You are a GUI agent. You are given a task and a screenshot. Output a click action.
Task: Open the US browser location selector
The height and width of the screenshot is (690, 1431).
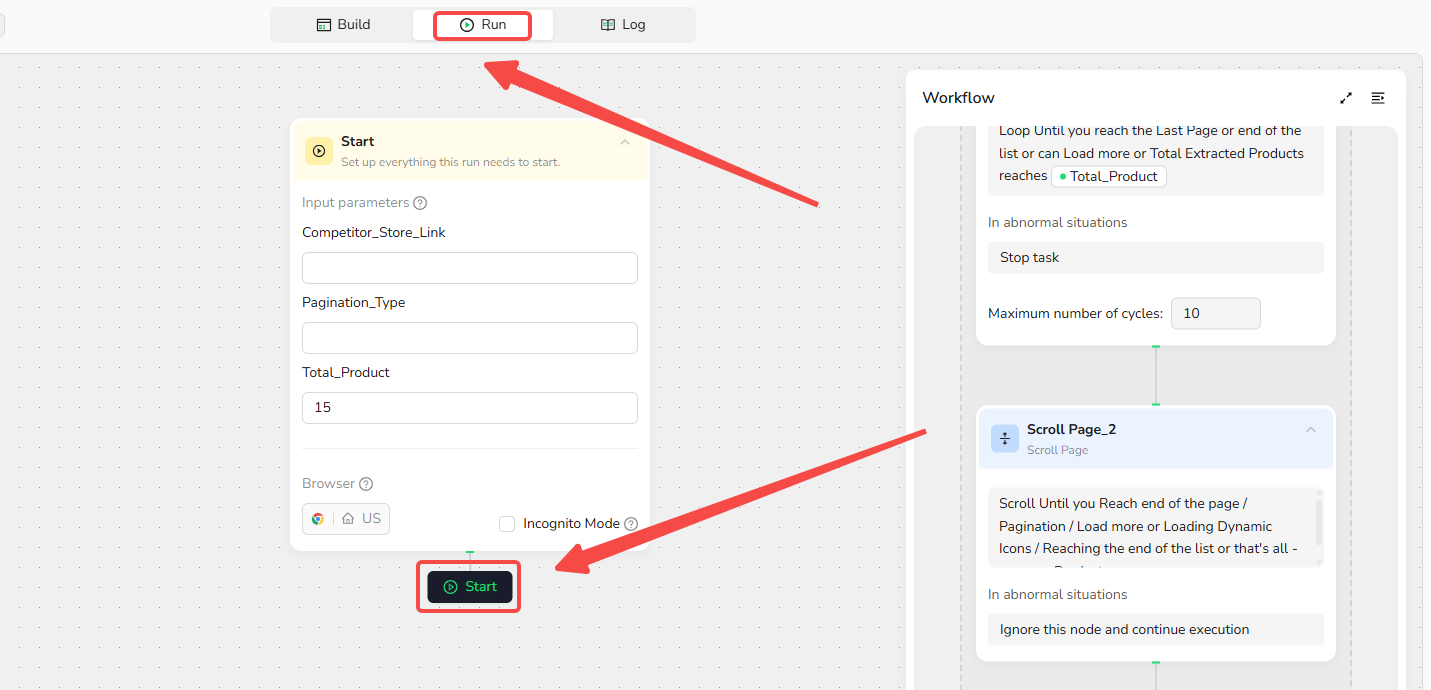(x=362, y=519)
